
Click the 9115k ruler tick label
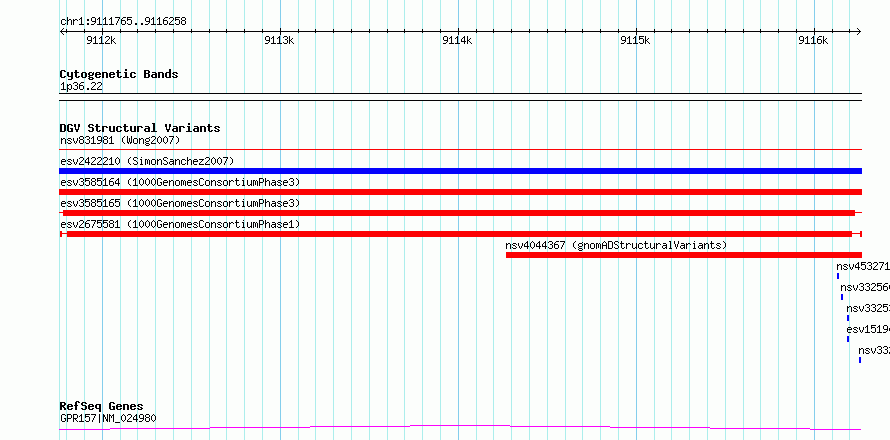tap(635, 40)
